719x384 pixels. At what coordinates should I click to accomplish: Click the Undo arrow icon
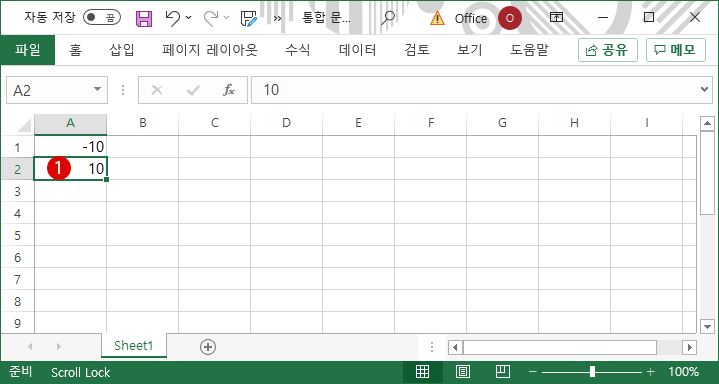[172, 18]
